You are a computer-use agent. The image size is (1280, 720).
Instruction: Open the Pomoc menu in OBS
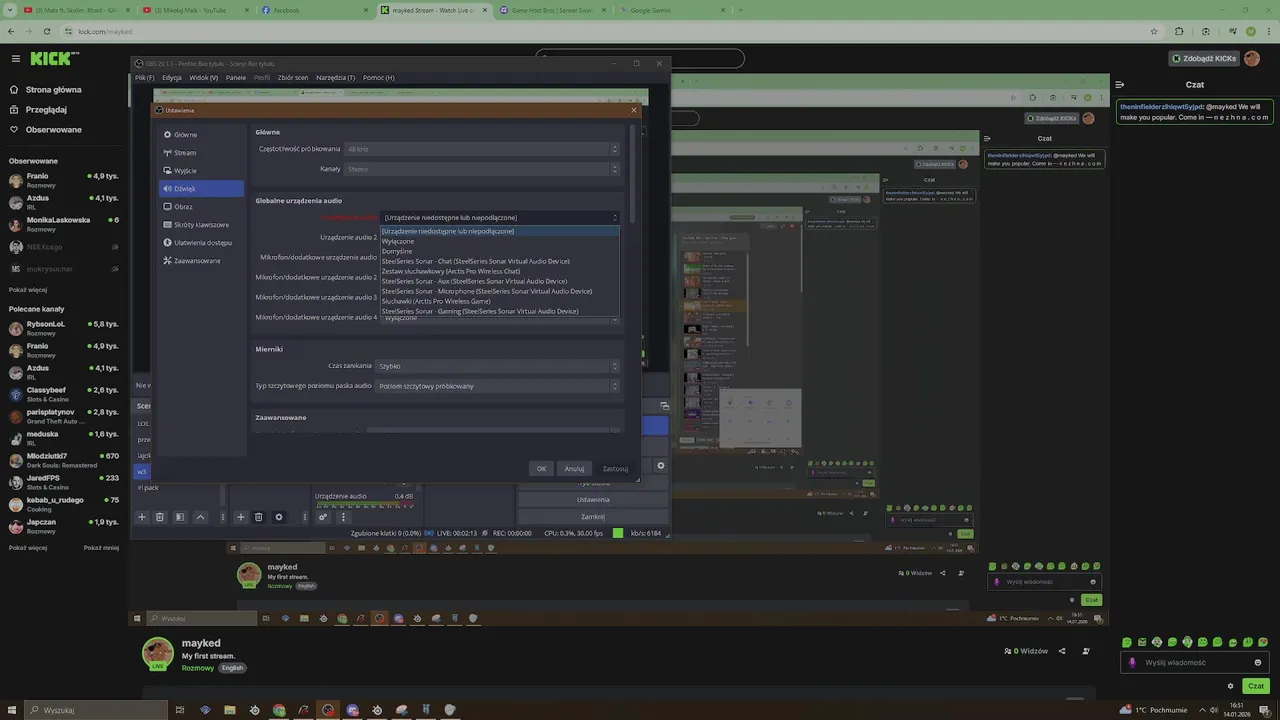[x=378, y=77]
